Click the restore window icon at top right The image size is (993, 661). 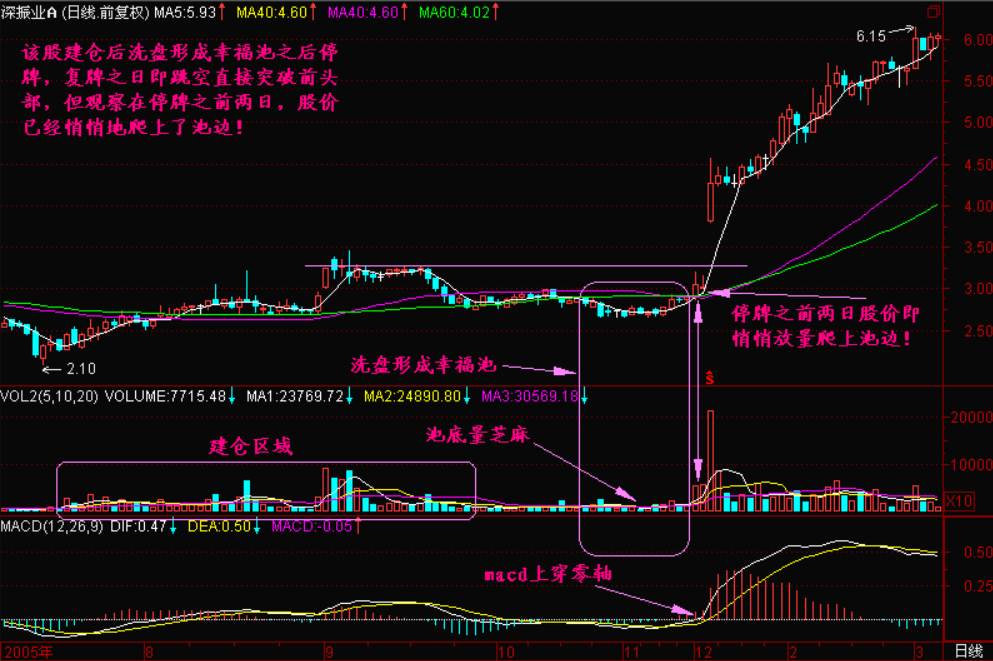tap(934, 12)
